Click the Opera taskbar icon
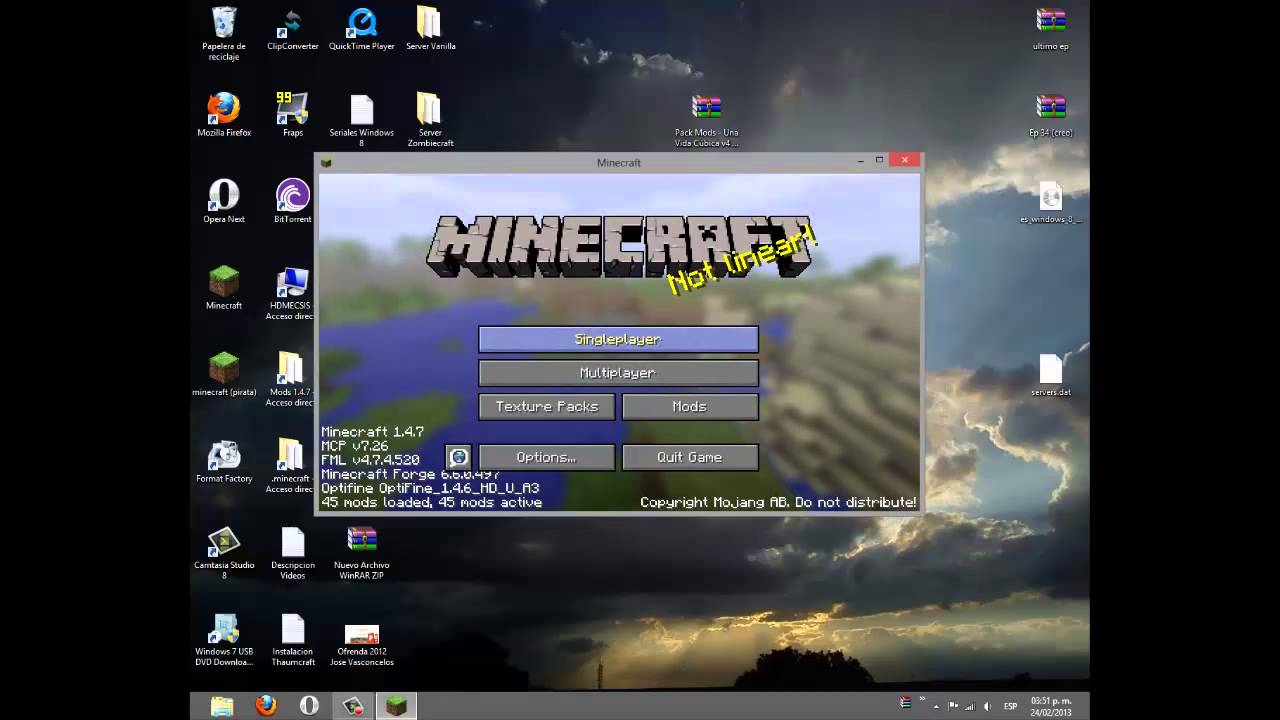Image resolution: width=1280 pixels, height=720 pixels. pyautogui.click(x=310, y=706)
